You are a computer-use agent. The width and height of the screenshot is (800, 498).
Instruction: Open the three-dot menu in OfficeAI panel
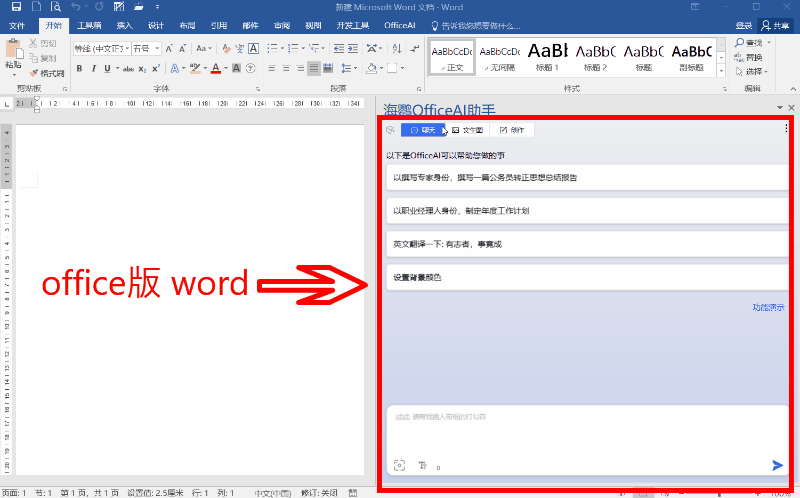pos(786,128)
